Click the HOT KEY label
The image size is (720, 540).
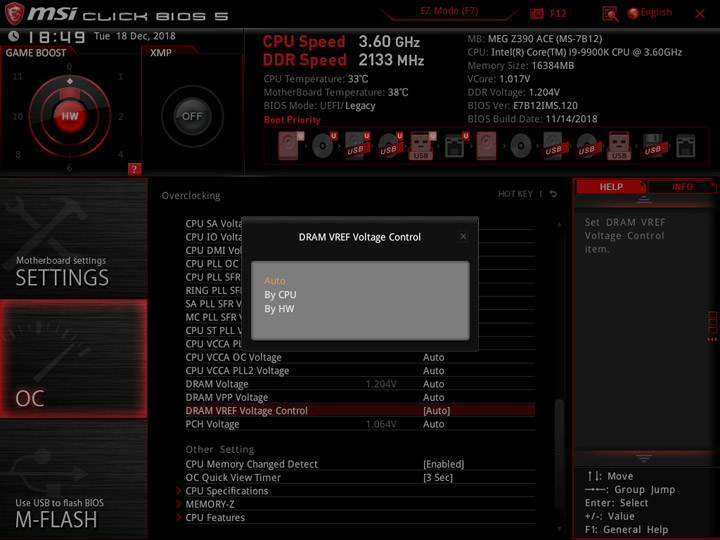click(x=515, y=194)
